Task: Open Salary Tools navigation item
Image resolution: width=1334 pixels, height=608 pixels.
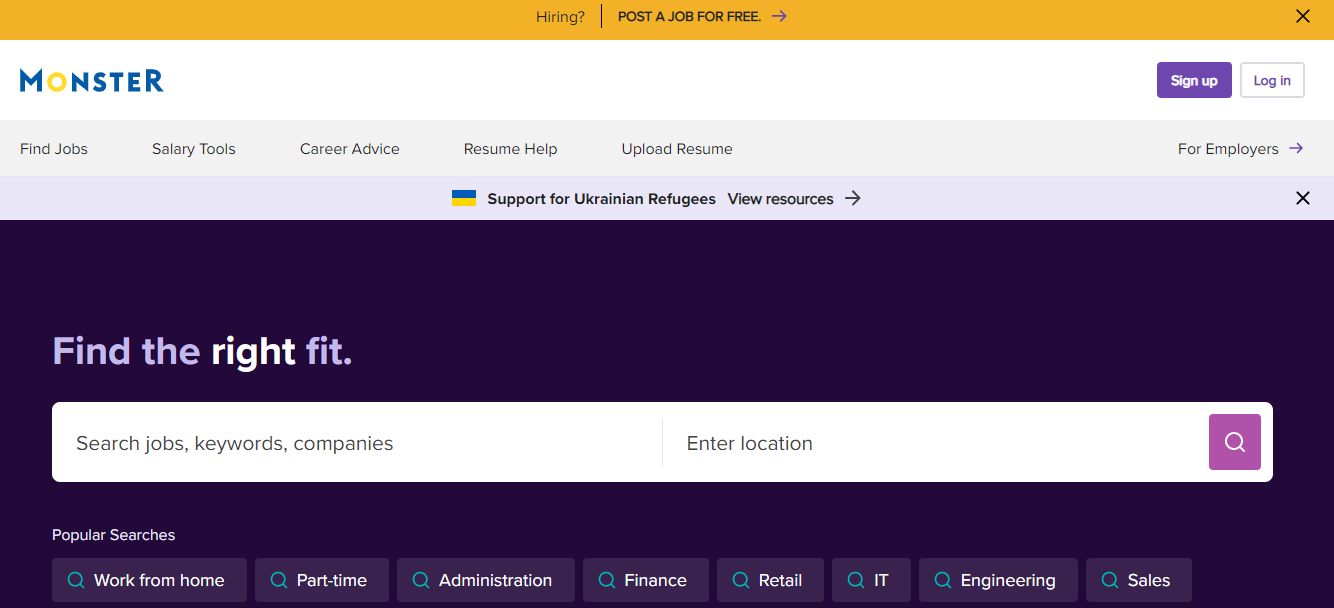Action: click(194, 149)
